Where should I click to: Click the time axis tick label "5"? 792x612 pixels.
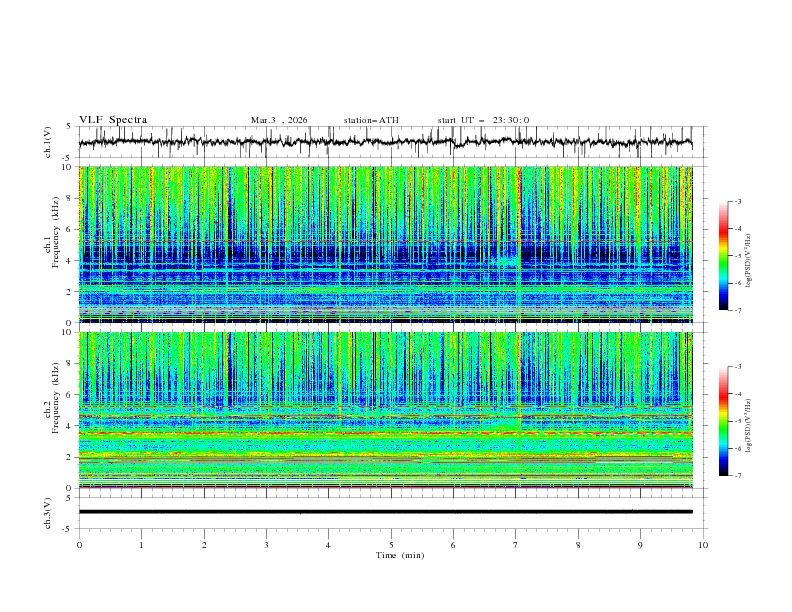[x=391, y=545]
